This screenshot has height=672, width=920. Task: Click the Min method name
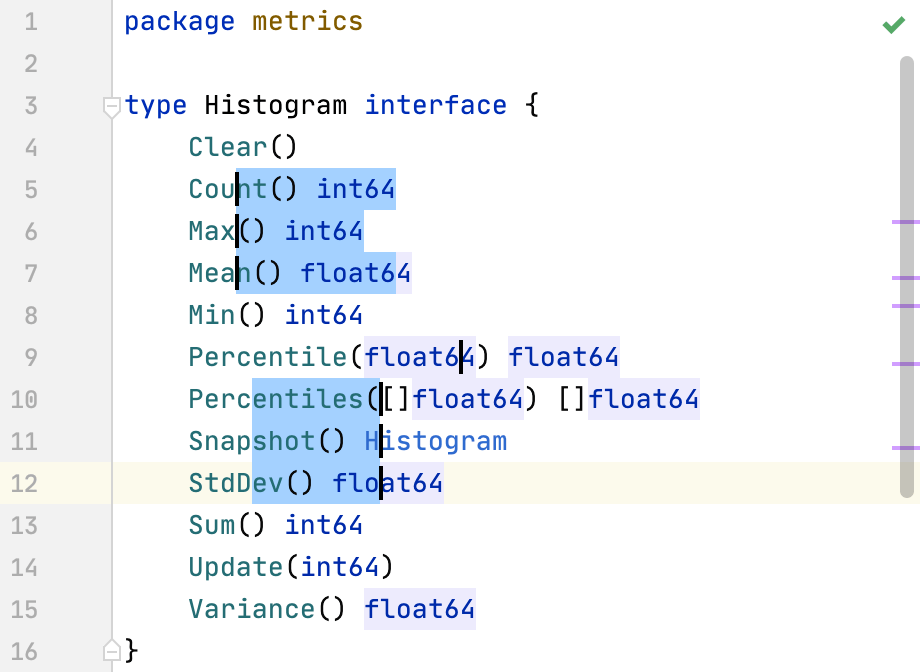[x=212, y=315]
